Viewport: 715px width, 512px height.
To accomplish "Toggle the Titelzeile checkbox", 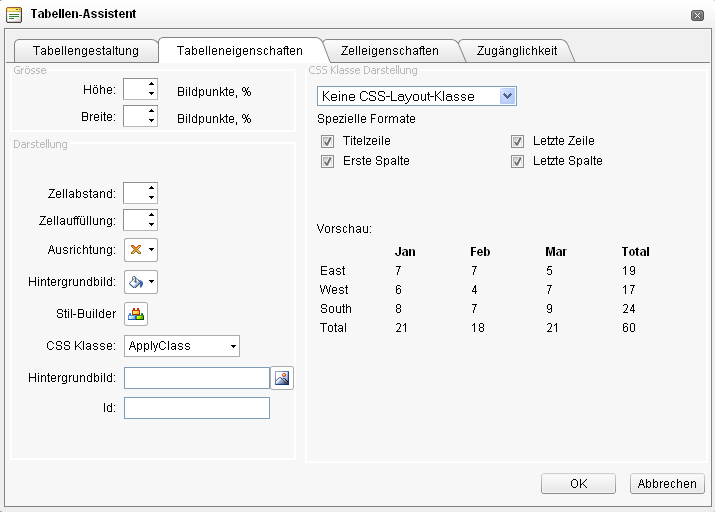I will tap(327, 142).
